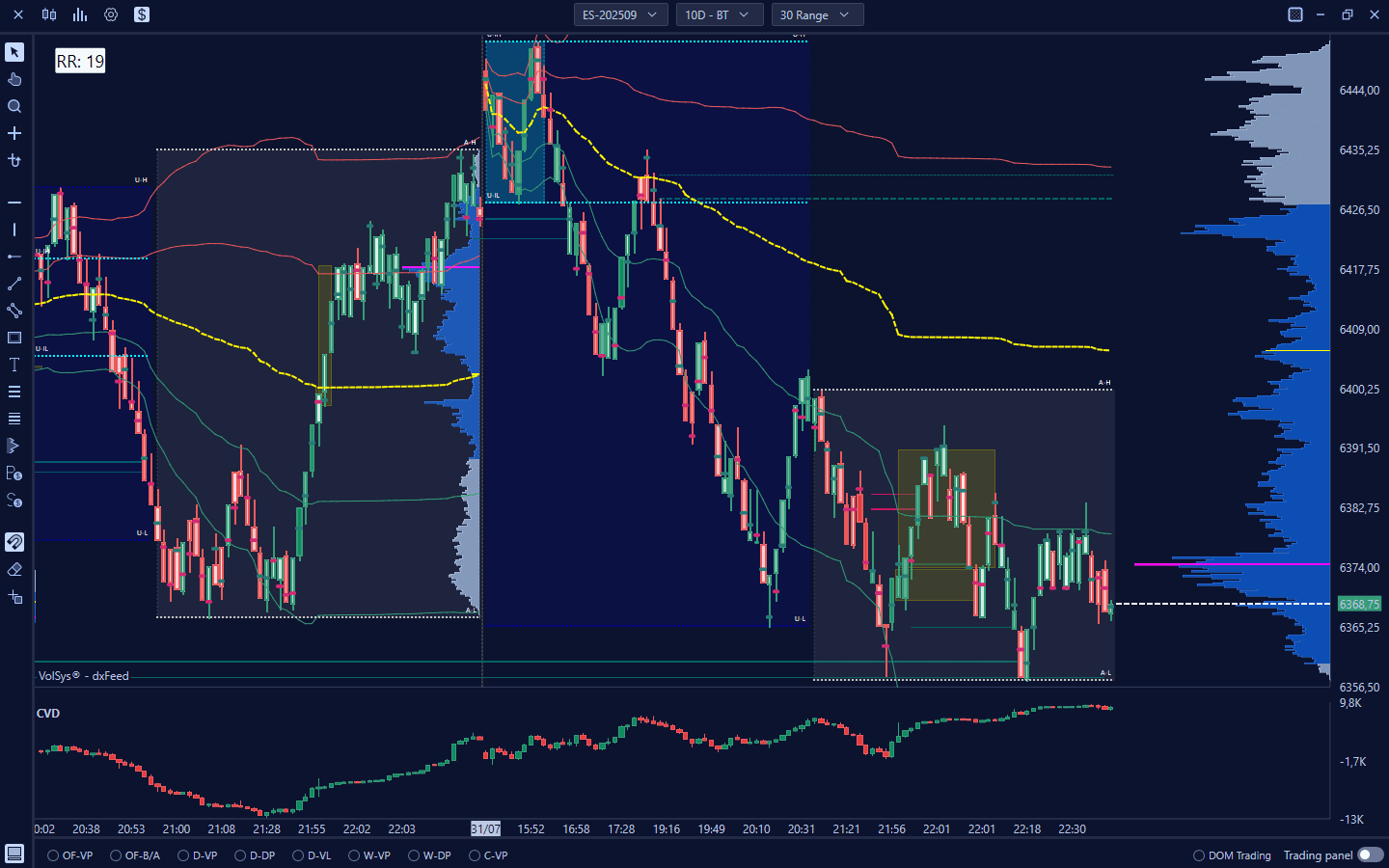The image size is (1389, 868).
Task: Open the candlestick chart type icon
Action: [x=49, y=14]
